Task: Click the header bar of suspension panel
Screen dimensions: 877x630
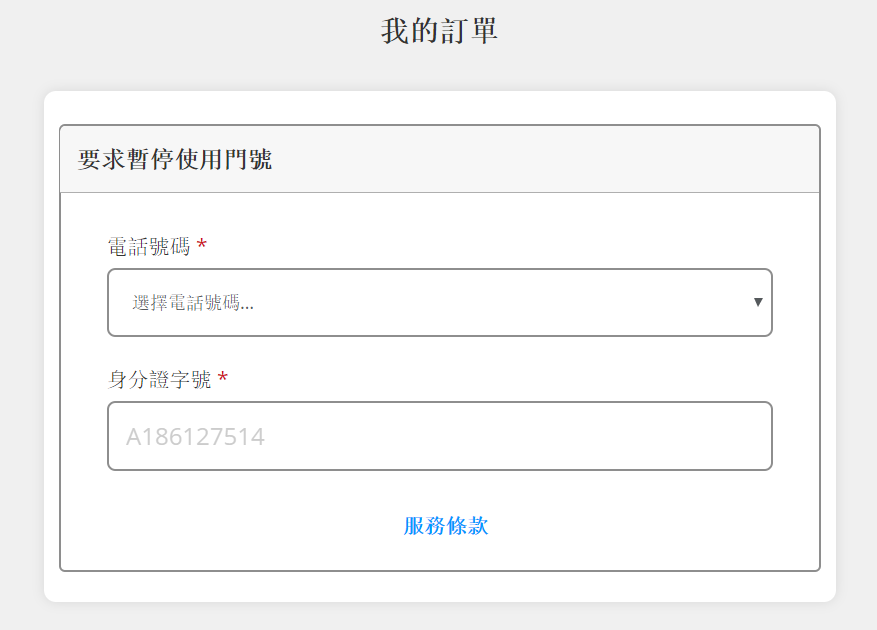Action: pyautogui.click(x=440, y=159)
